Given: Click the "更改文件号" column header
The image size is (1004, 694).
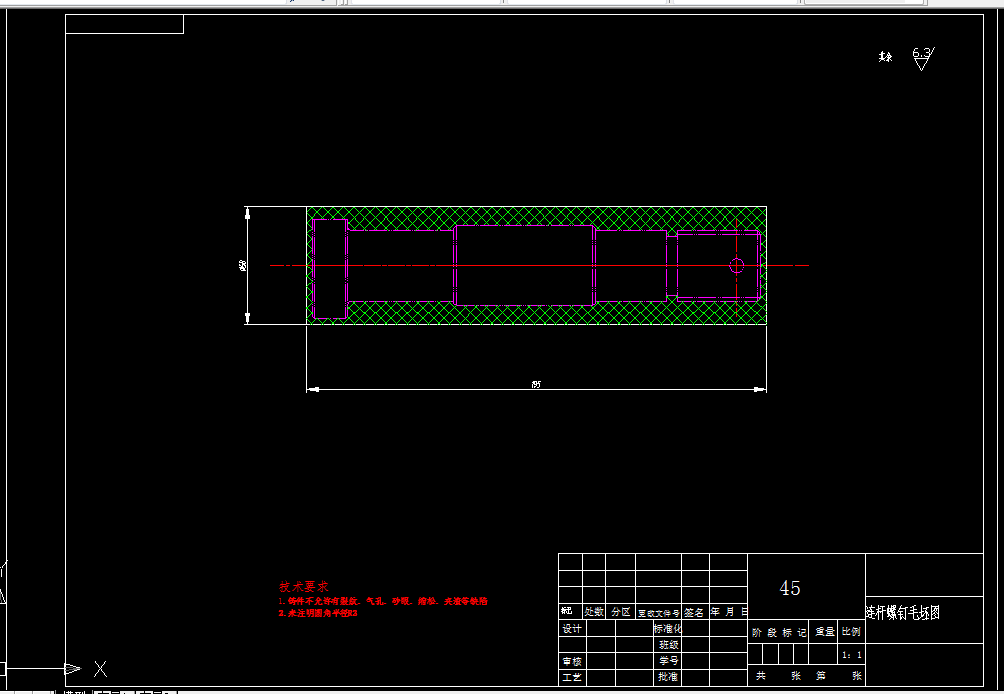Looking at the screenshot, I should (658, 613).
